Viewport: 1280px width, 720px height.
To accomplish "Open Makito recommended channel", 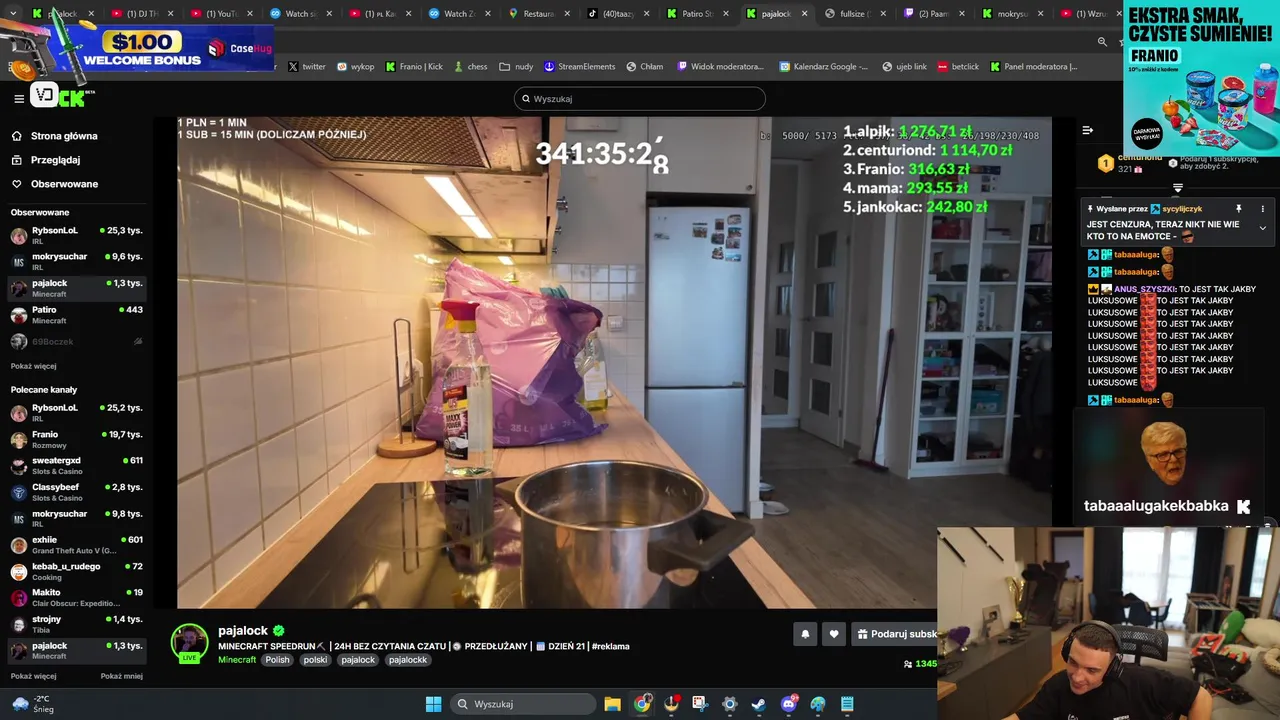I will [x=76, y=598].
